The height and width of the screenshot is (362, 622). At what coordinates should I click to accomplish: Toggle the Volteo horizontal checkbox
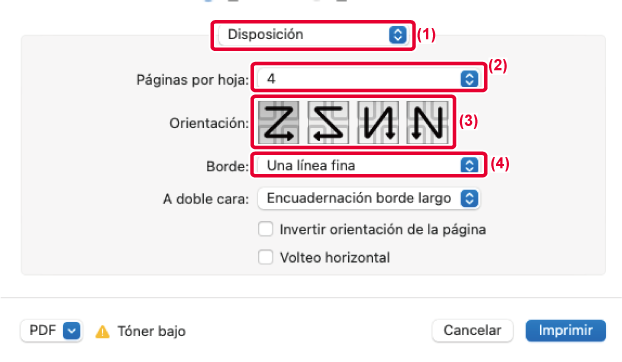(265, 257)
